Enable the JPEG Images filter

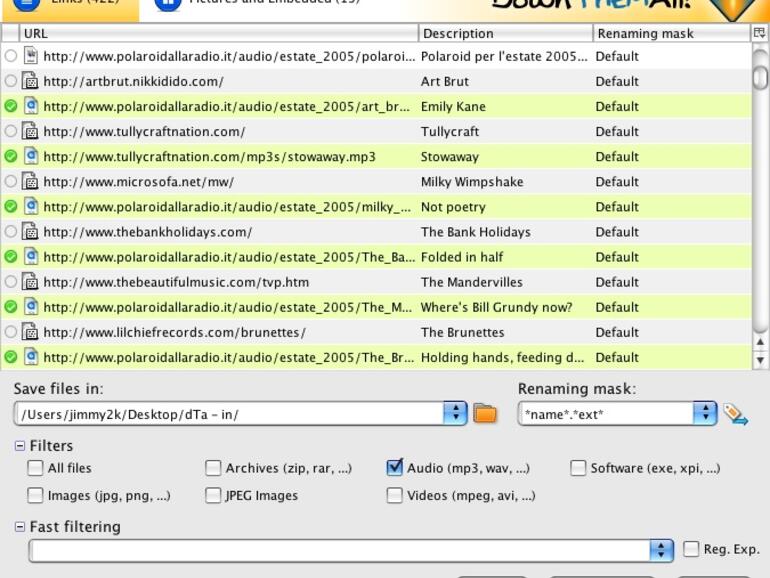213,495
